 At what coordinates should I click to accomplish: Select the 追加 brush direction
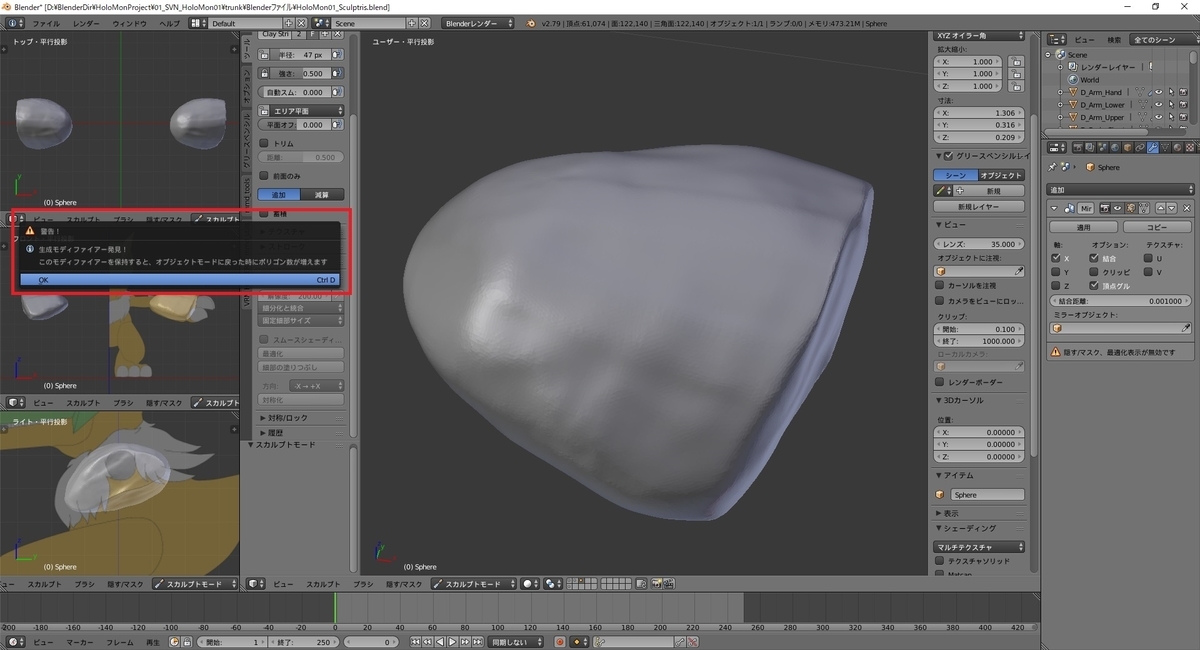(279, 194)
